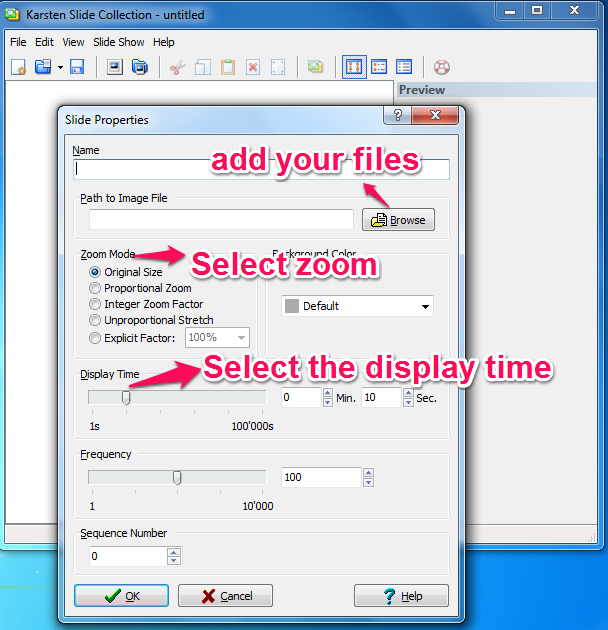The width and height of the screenshot is (608, 630).
Task: Copy selected slide toolbar icon
Action: click(203, 67)
